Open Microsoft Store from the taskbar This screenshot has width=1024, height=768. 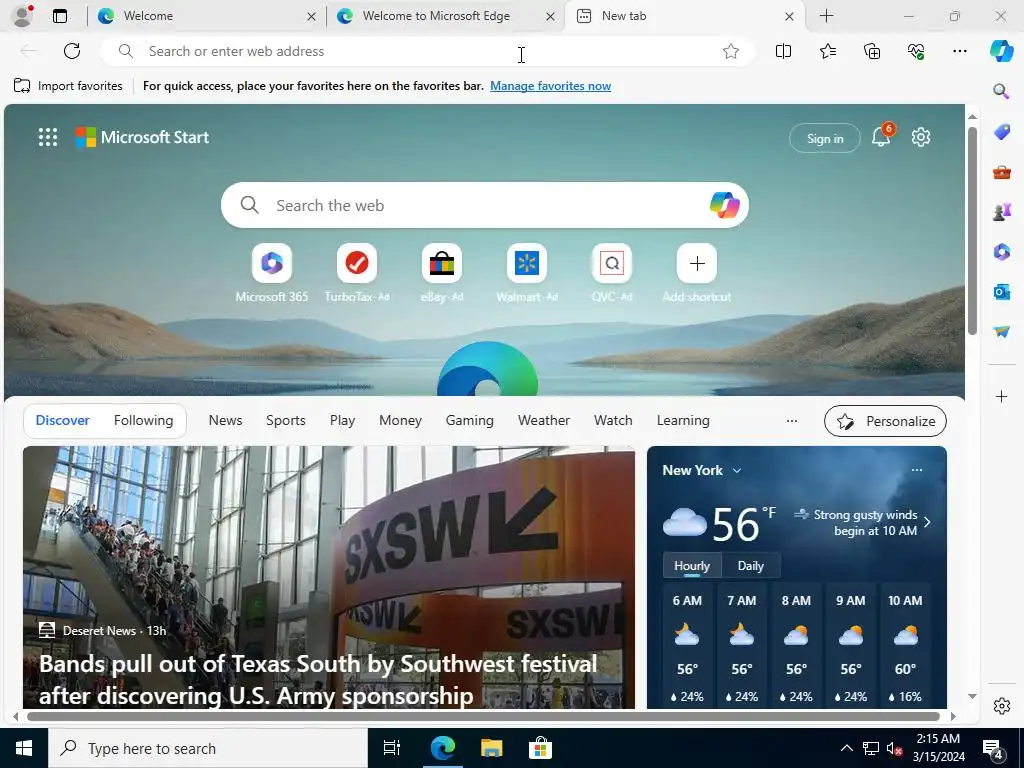click(540, 748)
